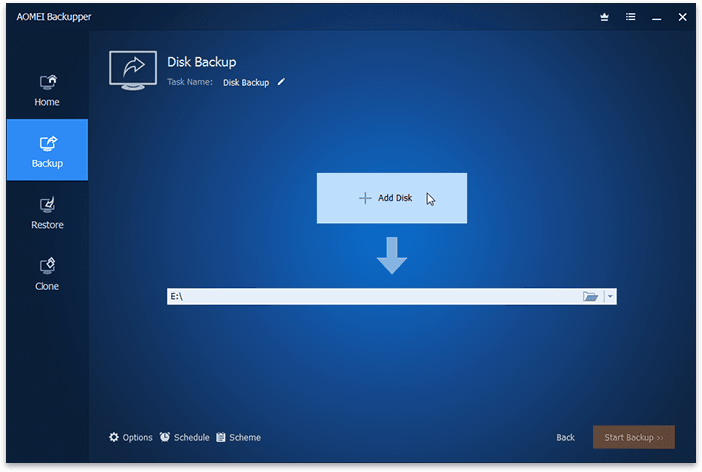Open the backup Scheme settings
The image size is (702, 472).
click(238, 437)
